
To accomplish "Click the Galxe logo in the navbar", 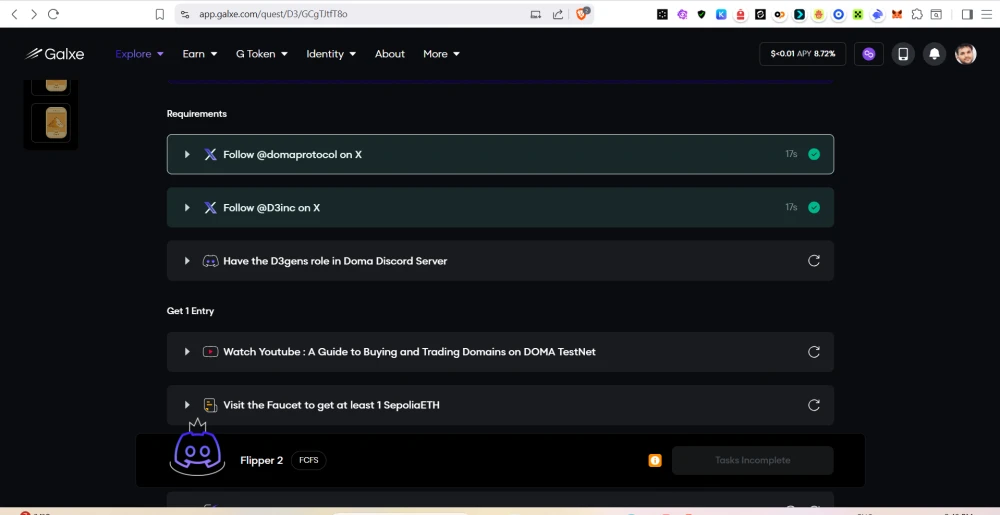I will (57, 54).
